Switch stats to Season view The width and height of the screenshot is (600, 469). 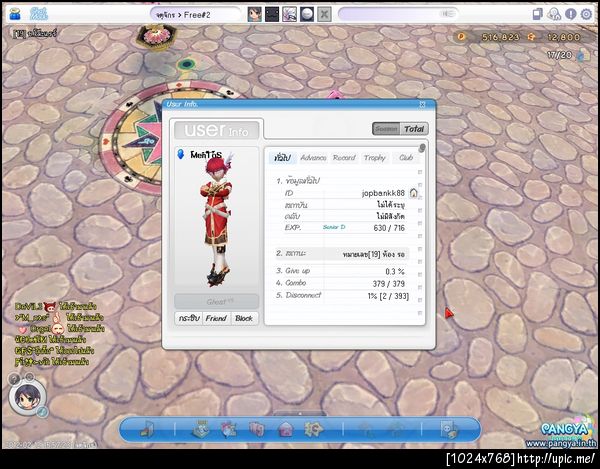tap(386, 129)
